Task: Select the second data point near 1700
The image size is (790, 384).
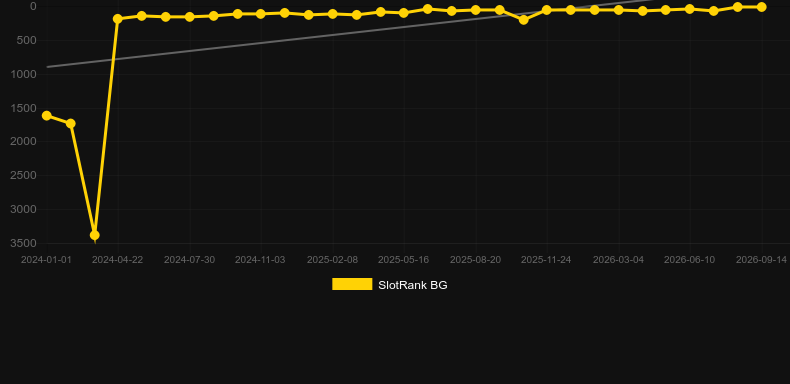Action: click(x=71, y=123)
